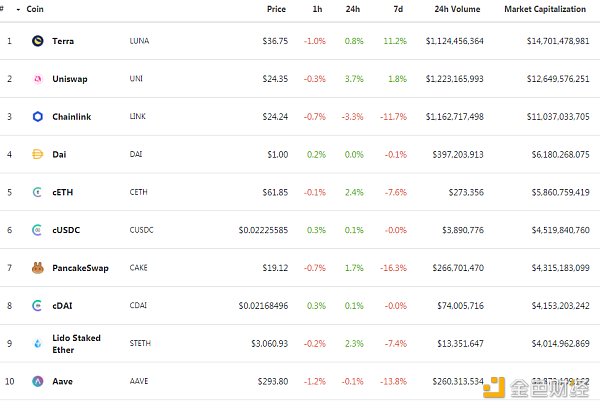Click the Aave coin logo
The height and width of the screenshot is (409, 600).
coord(38,381)
